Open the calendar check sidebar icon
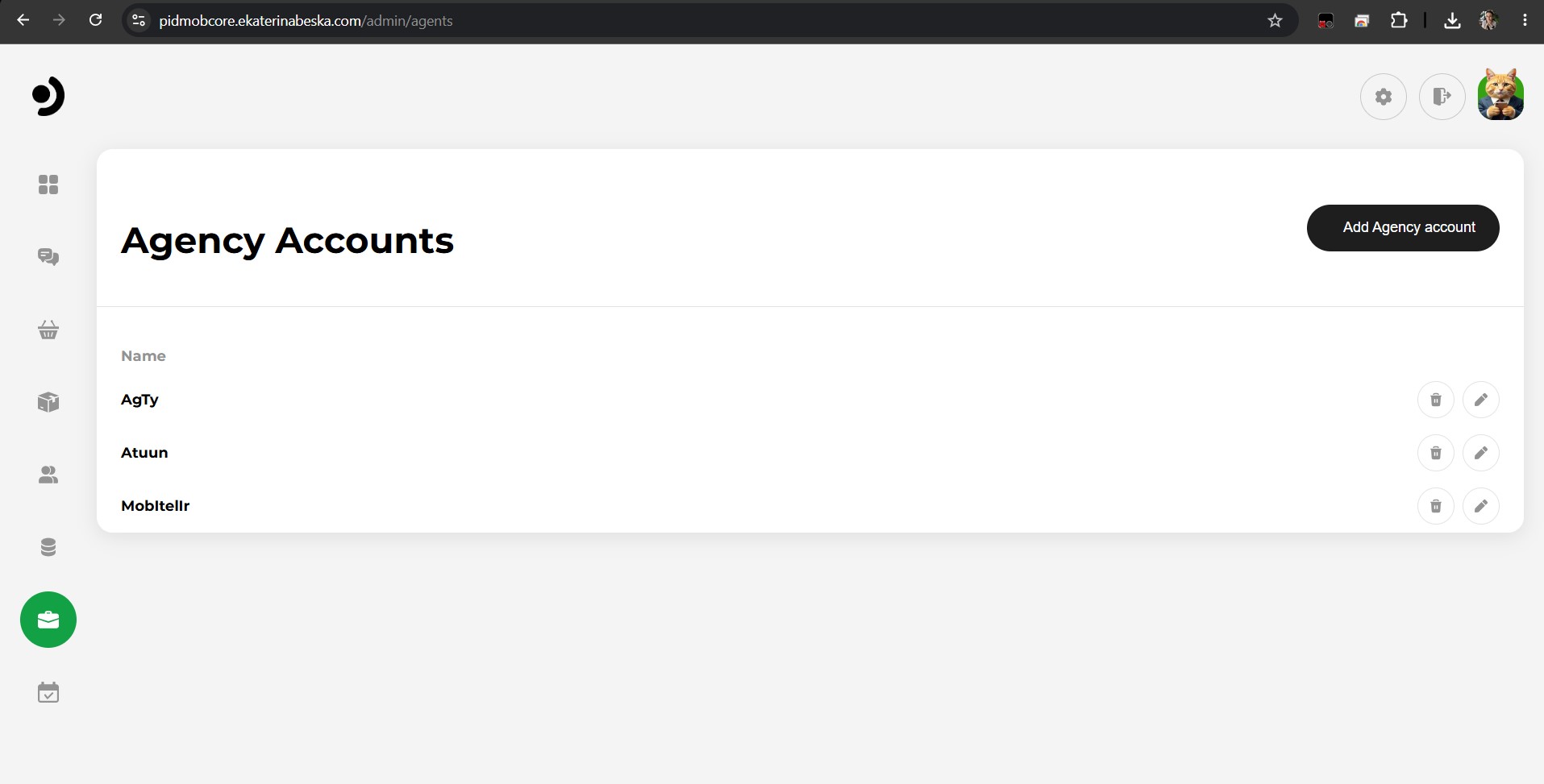The image size is (1544, 784). [48, 692]
